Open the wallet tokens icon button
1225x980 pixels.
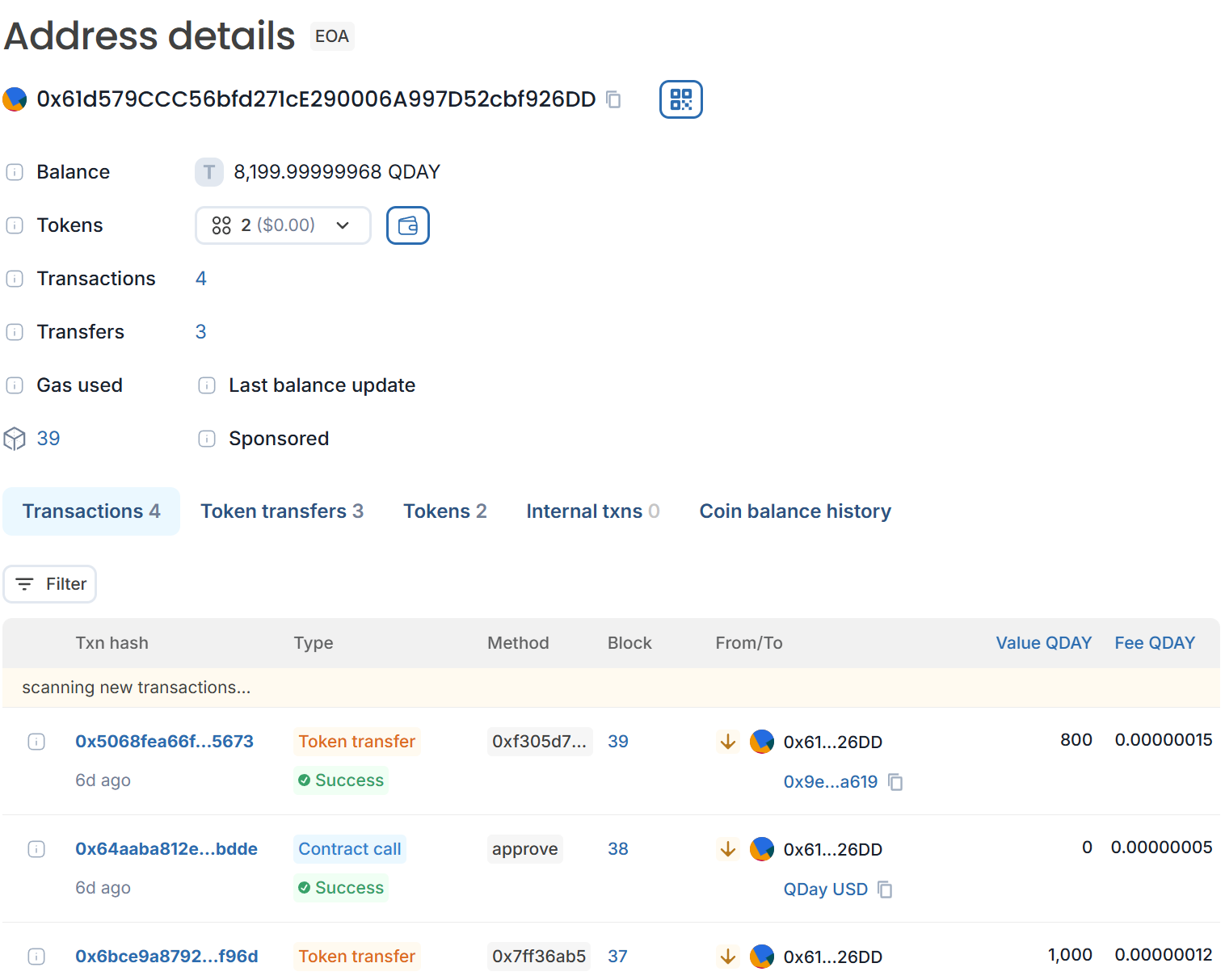click(408, 225)
